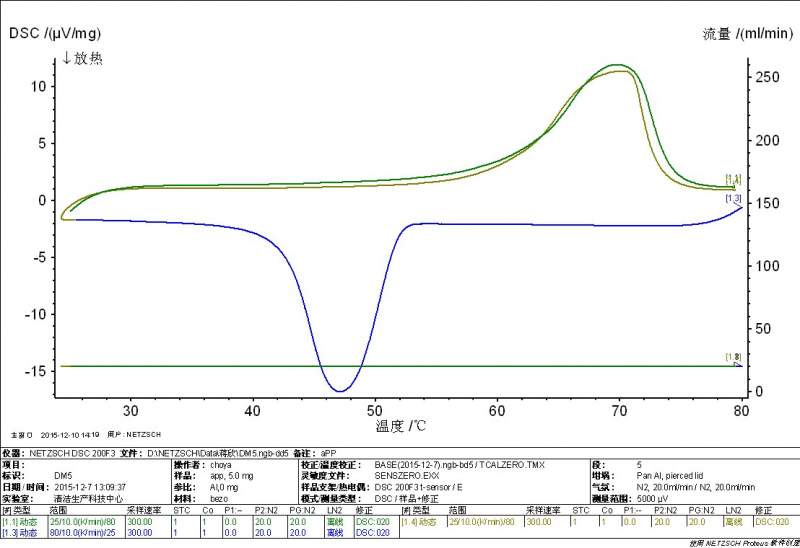The image size is (800, 548).
Task: Click the sensor value DSC 200F3 t-sensor / E
Action: [x=418, y=487]
